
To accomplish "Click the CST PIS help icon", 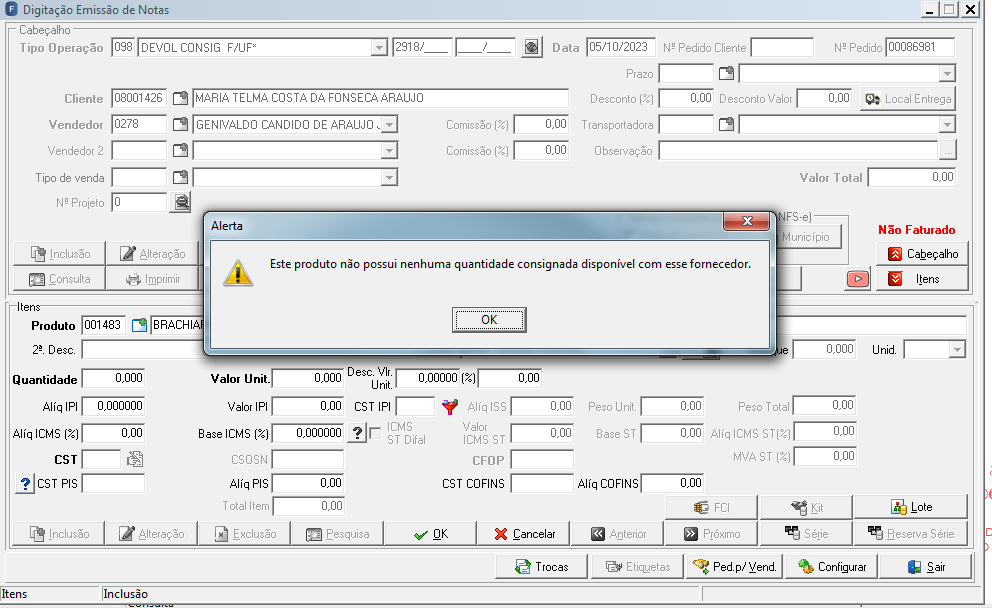I will 25,484.
